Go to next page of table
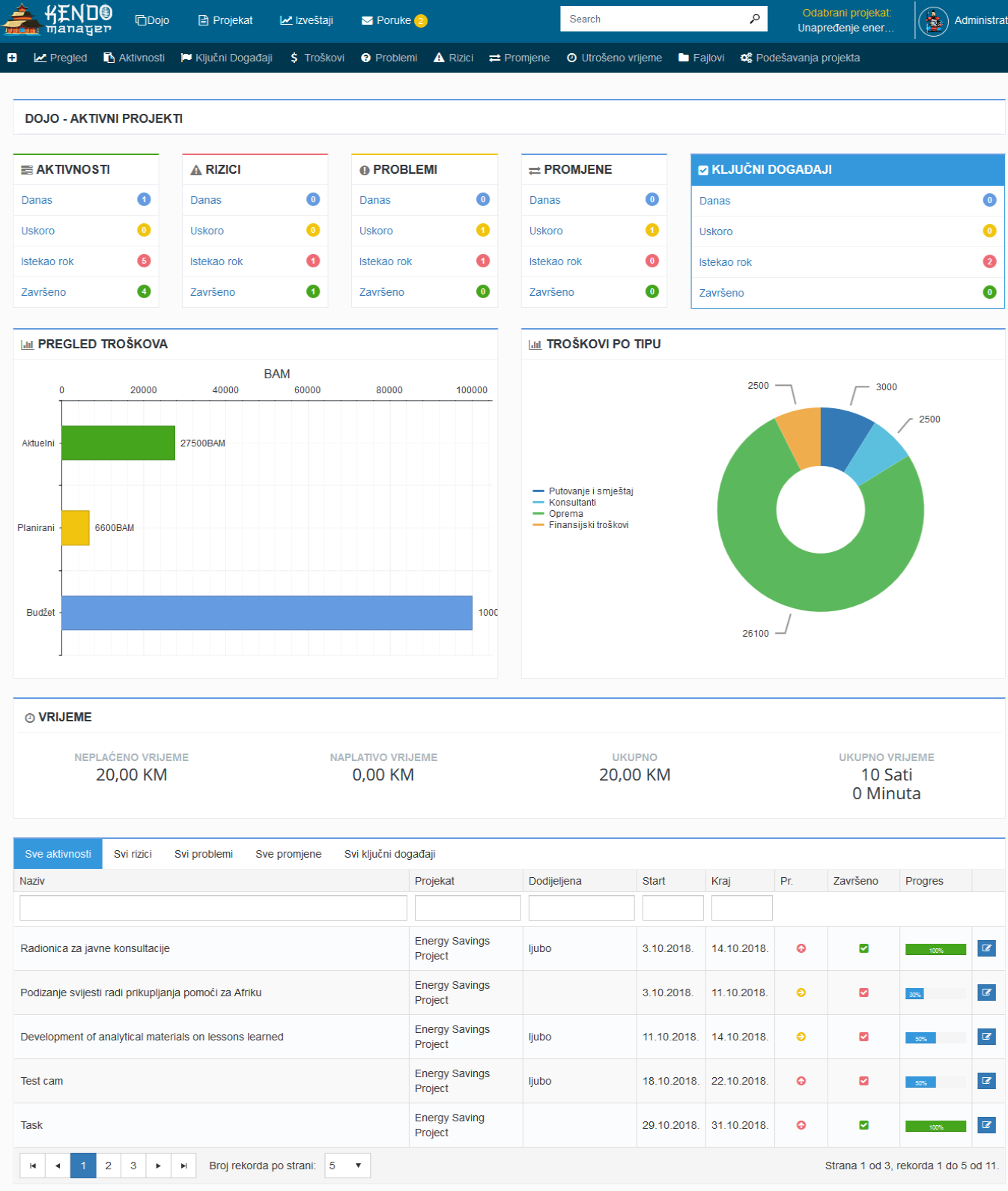Screen dimensions: 1008x1191 pyautogui.click(x=158, y=1166)
